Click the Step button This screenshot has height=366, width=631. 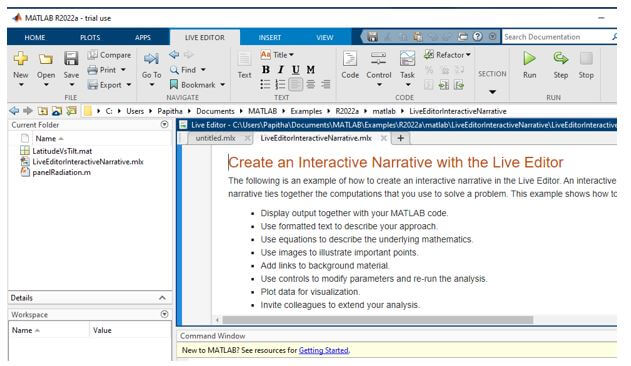[x=561, y=64]
